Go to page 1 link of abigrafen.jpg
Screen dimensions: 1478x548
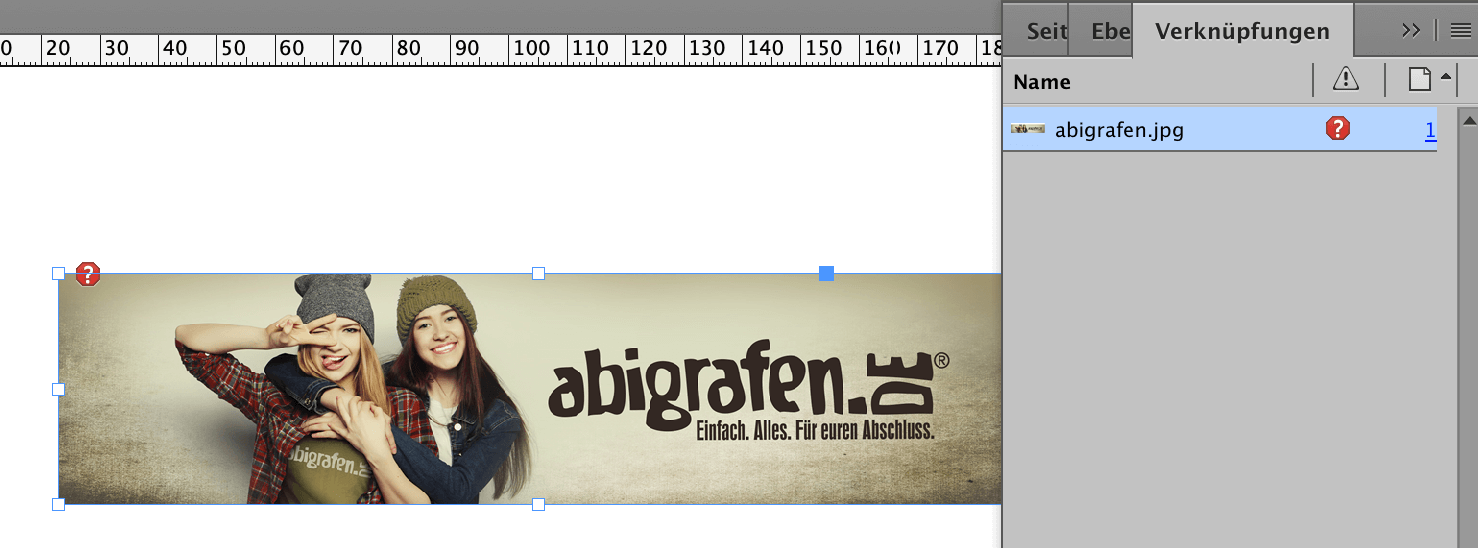[1431, 130]
